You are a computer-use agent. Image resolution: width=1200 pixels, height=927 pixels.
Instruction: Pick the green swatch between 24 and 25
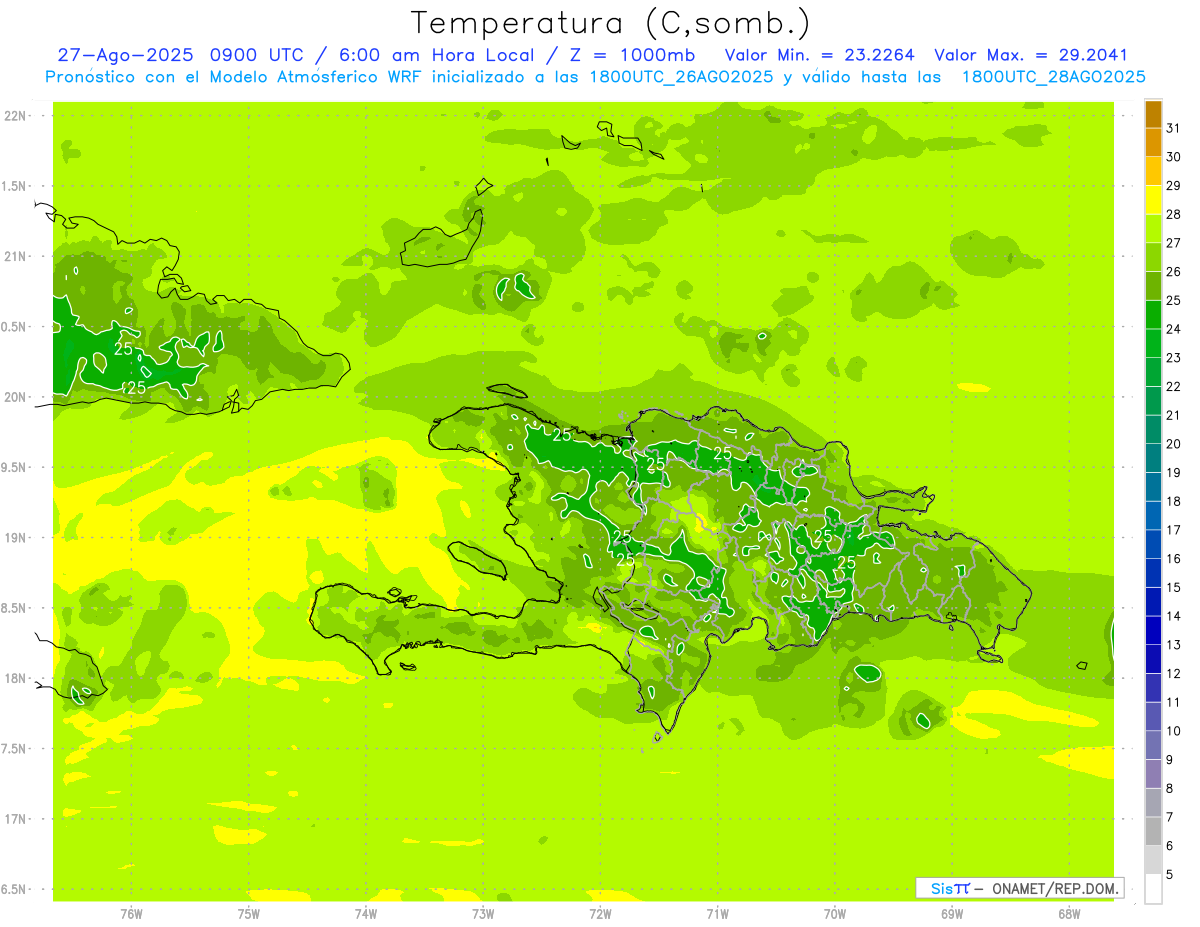pos(1153,315)
